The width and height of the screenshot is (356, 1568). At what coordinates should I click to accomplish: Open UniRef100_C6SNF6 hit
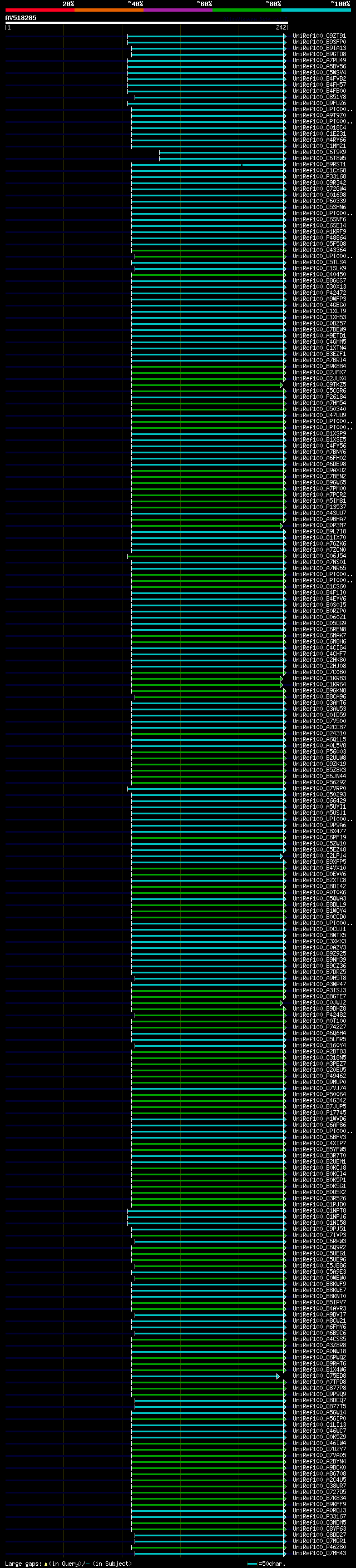319,219
